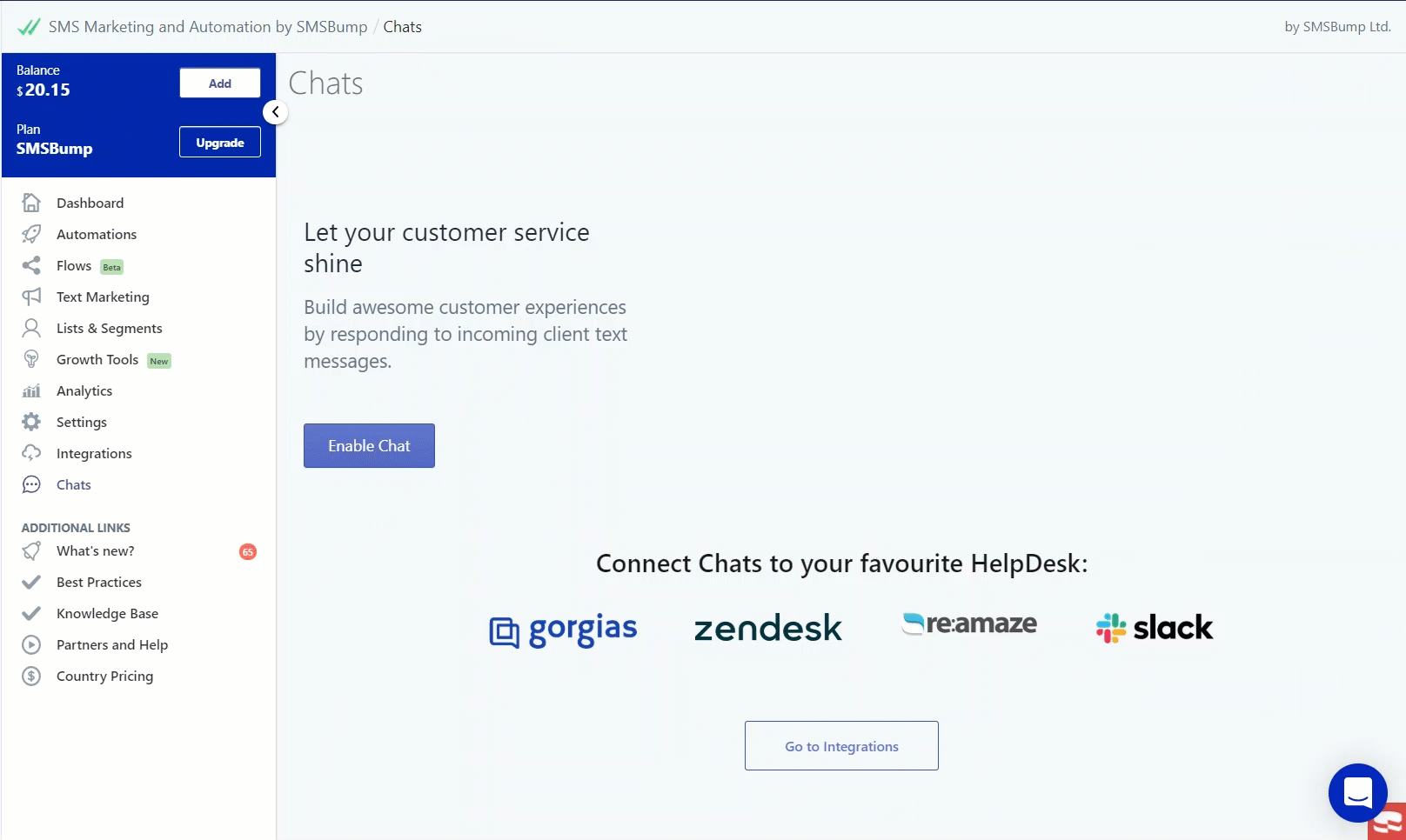Click the Automations rocket icon
Viewport: 1406px width, 840px height.
tap(31, 234)
